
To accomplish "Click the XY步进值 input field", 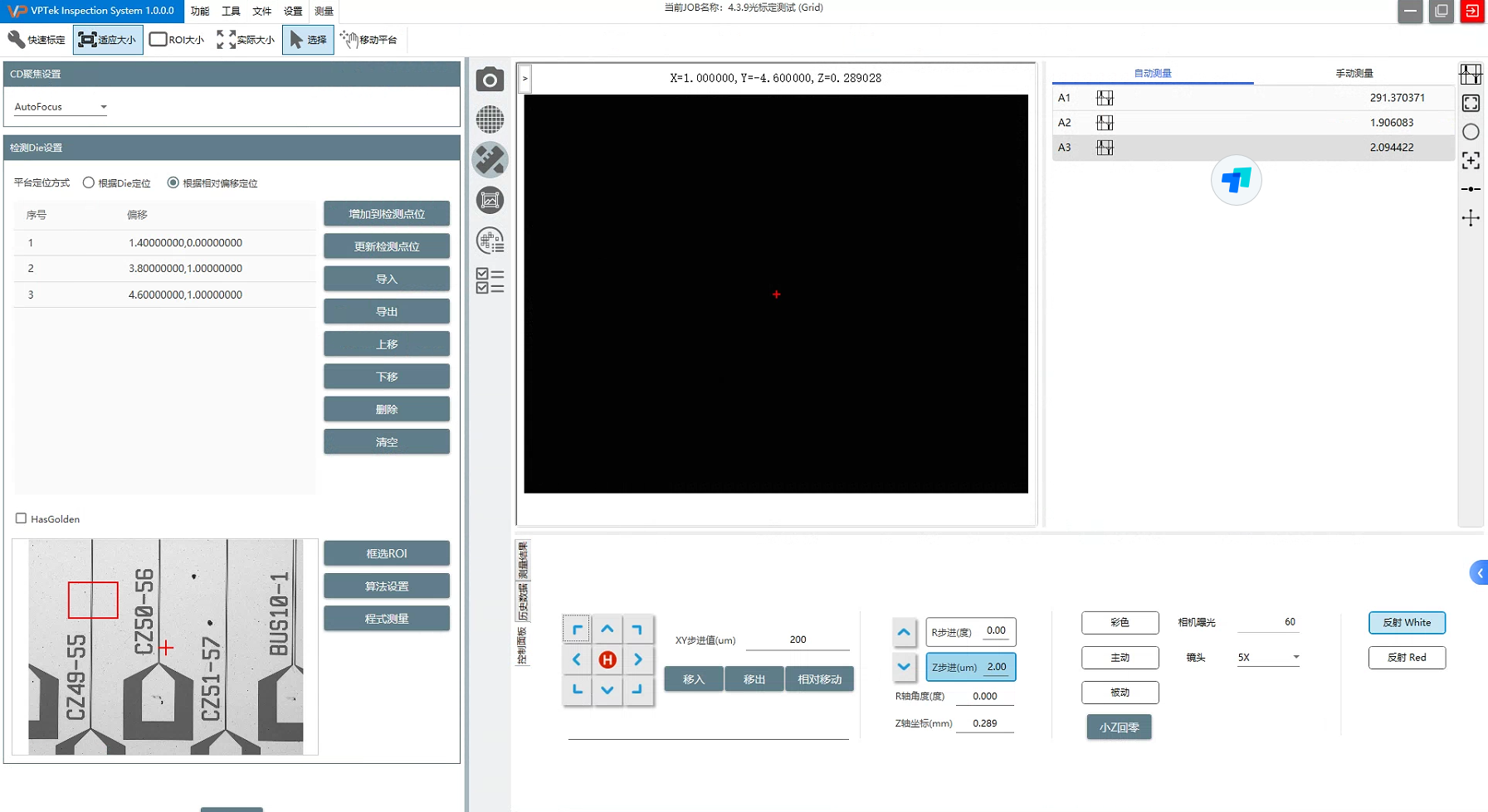I will pyautogui.click(x=797, y=639).
